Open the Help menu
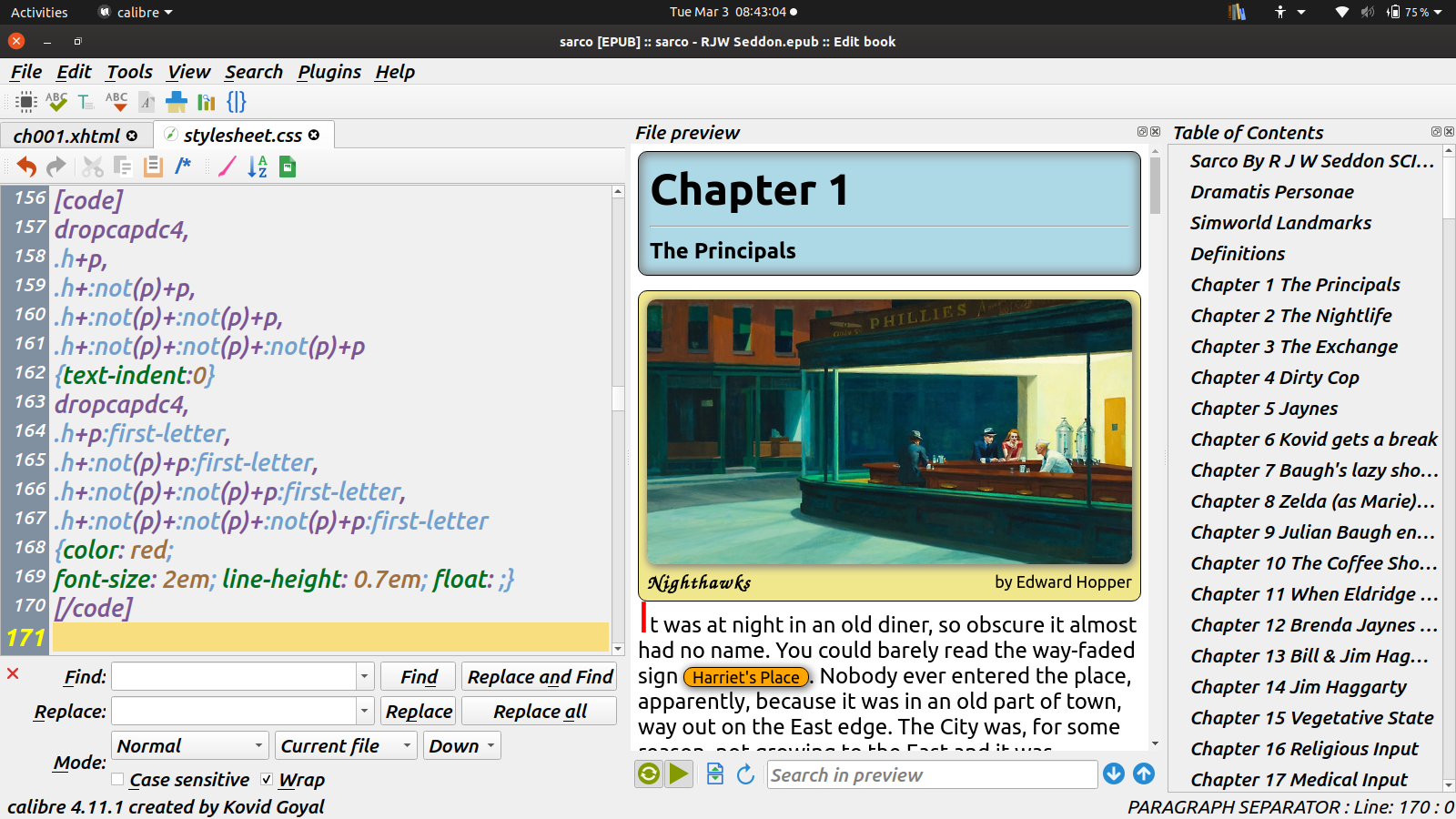The width and height of the screenshot is (1456, 819). pos(395,72)
